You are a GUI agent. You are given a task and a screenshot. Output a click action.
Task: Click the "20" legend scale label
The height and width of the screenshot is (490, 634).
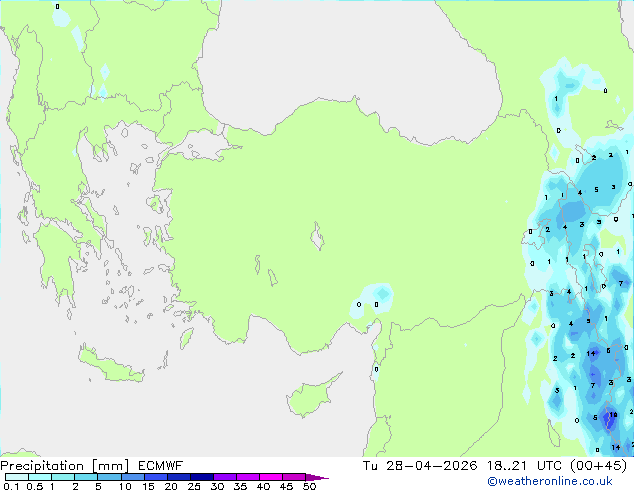[171, 486]
